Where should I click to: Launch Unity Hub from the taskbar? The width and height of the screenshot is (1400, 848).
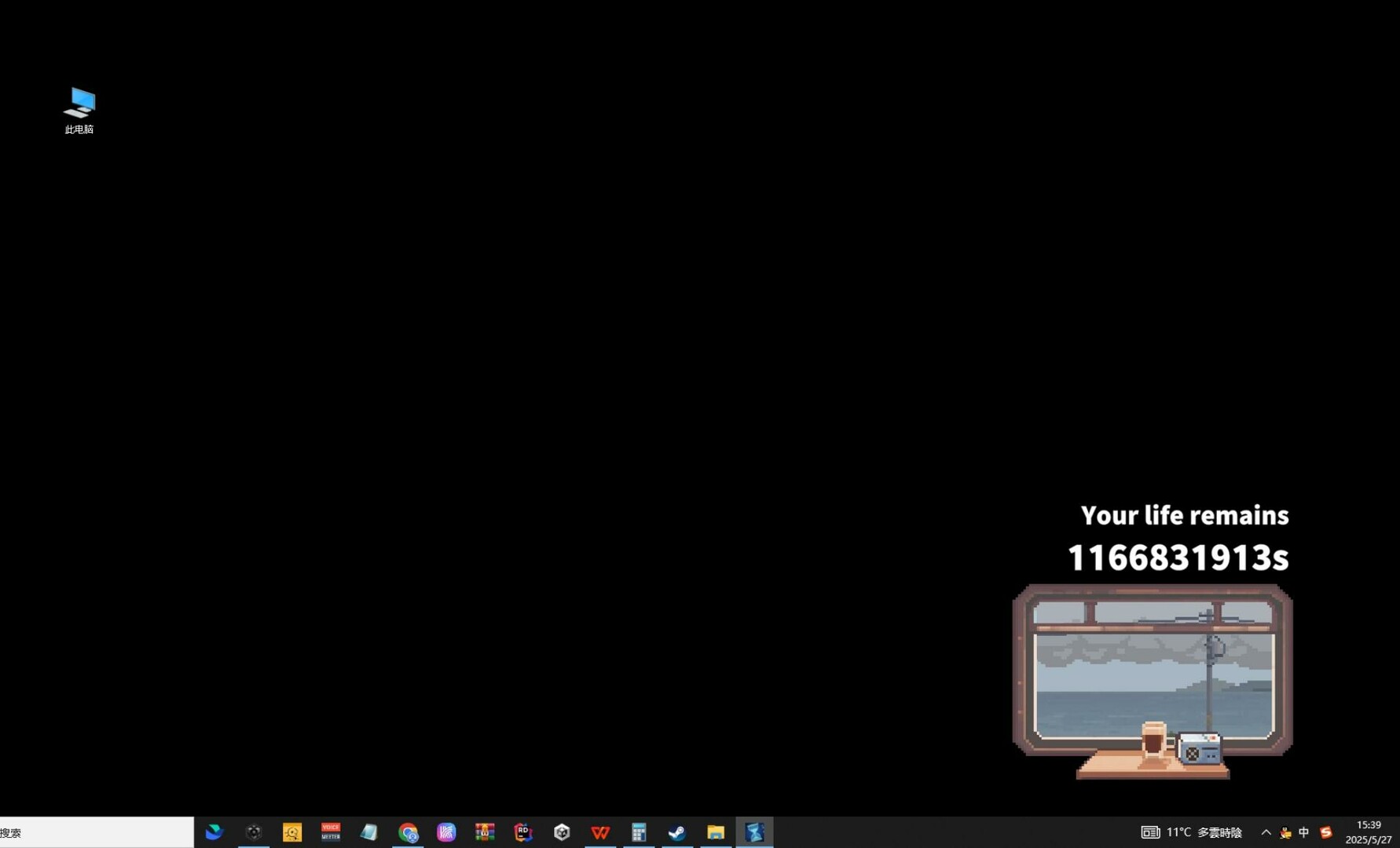pyautogui.click(x=562, y=832)
